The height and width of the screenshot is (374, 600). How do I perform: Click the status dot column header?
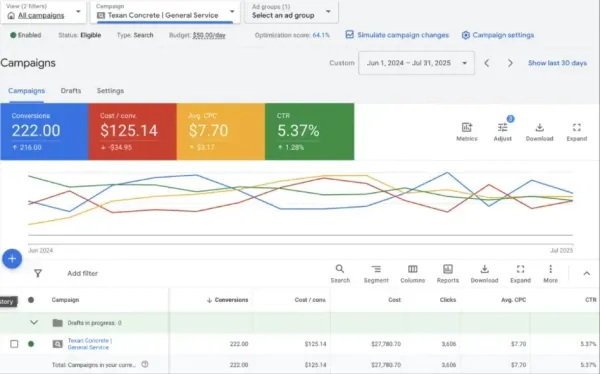coord(31,300)
